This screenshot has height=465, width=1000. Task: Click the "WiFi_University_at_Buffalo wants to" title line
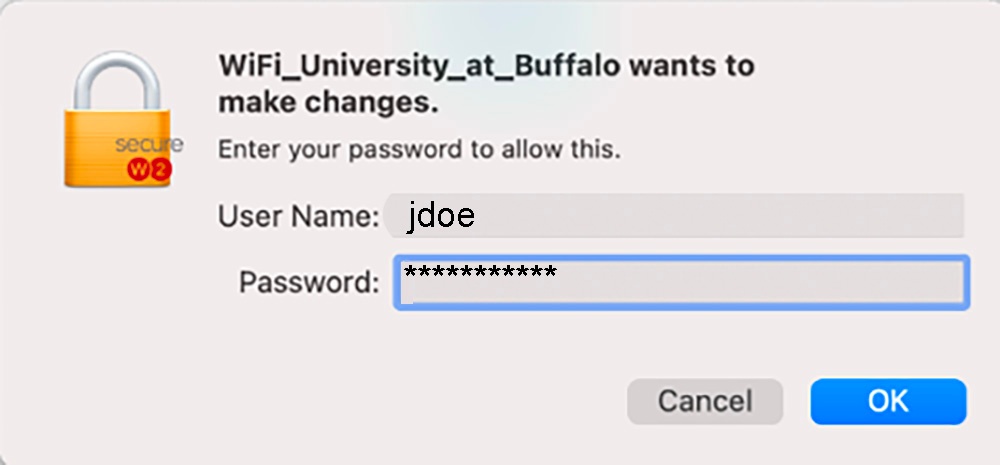486,68
